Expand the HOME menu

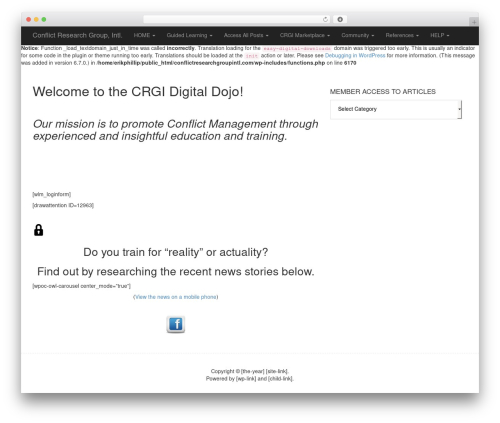pyautogui.click(x=144, y=35)
